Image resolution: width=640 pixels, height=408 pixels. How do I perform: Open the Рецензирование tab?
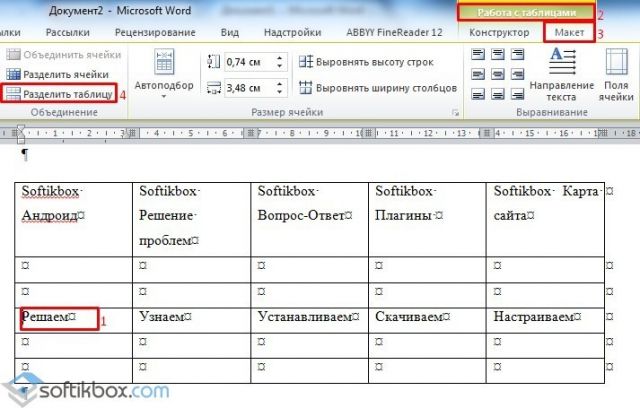(155, 32)
